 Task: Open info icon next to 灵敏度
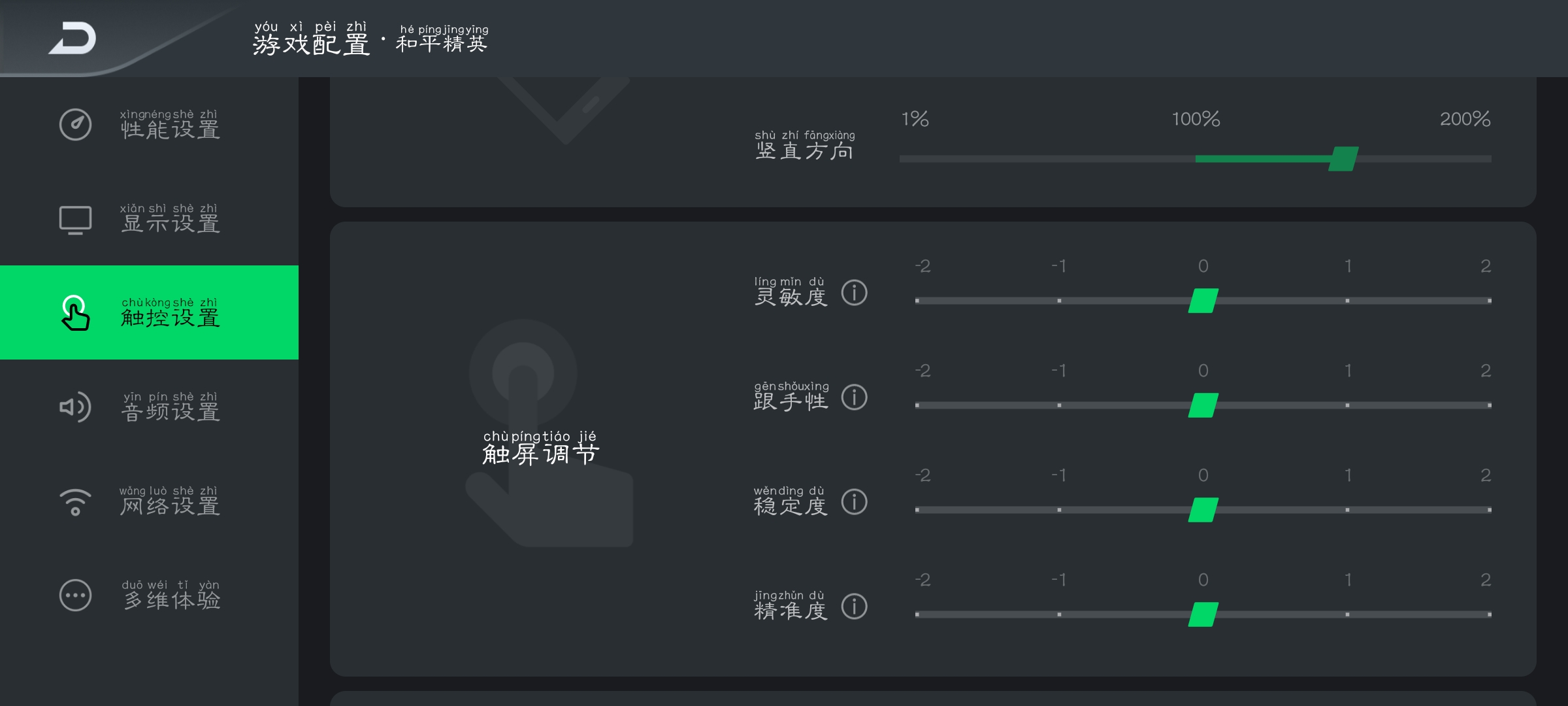coord(855,293)
